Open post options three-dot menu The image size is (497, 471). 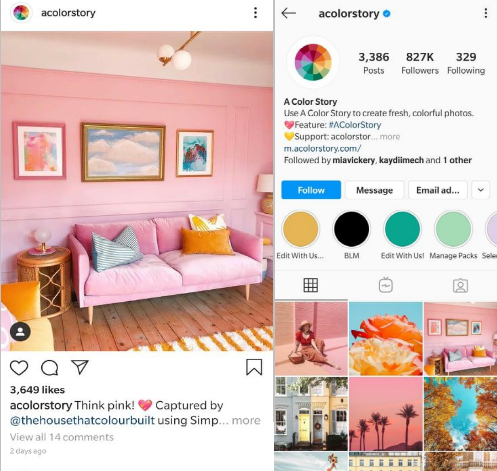coord(255,13)
